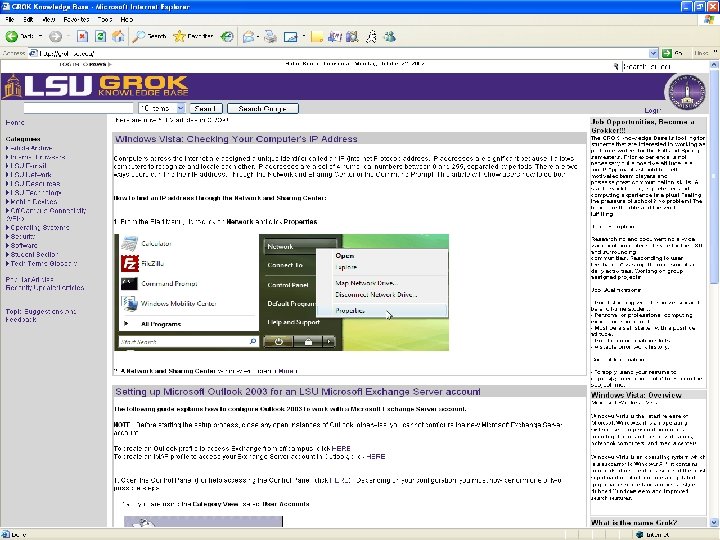The width and height of the screenshot is (720, 540).
Task: Click the Search Google button
Action: 263,108
